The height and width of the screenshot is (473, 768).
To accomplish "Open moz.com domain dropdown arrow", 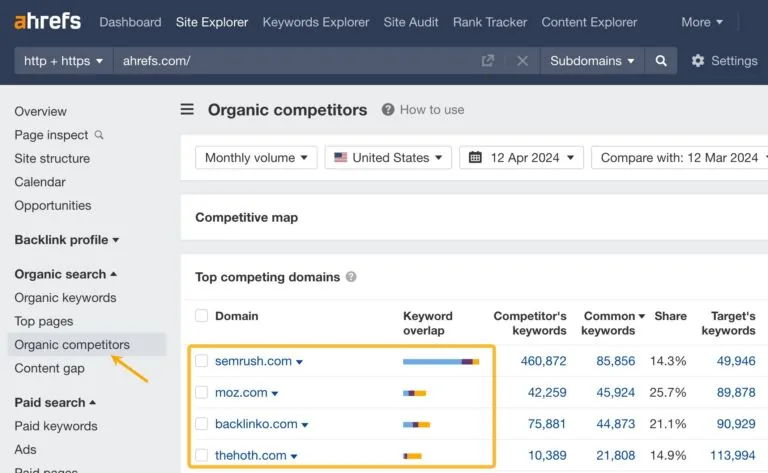I will [275, 393].
